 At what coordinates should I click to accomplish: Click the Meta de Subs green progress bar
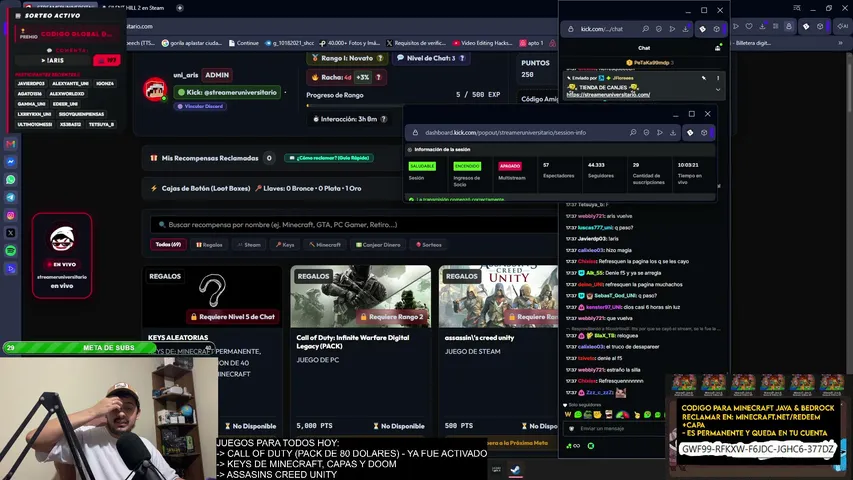point(79,348)
